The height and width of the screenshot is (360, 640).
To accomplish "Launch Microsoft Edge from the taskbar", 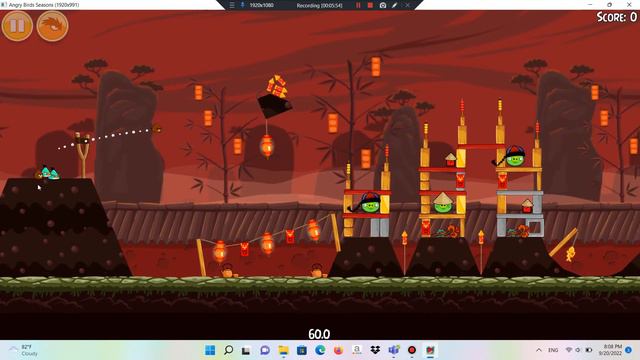I will click(x=320, y=350).
